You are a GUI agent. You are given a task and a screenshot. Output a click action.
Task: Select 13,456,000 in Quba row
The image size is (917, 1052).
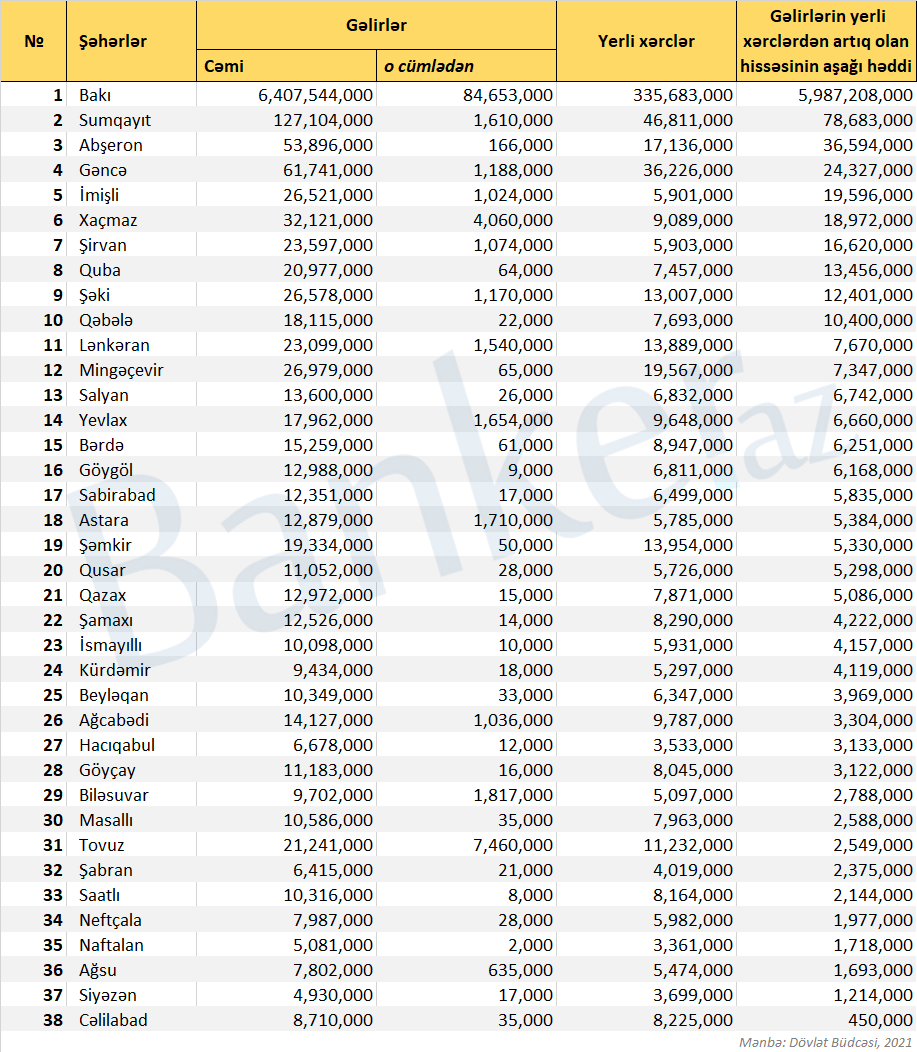[x=868, y=270]
